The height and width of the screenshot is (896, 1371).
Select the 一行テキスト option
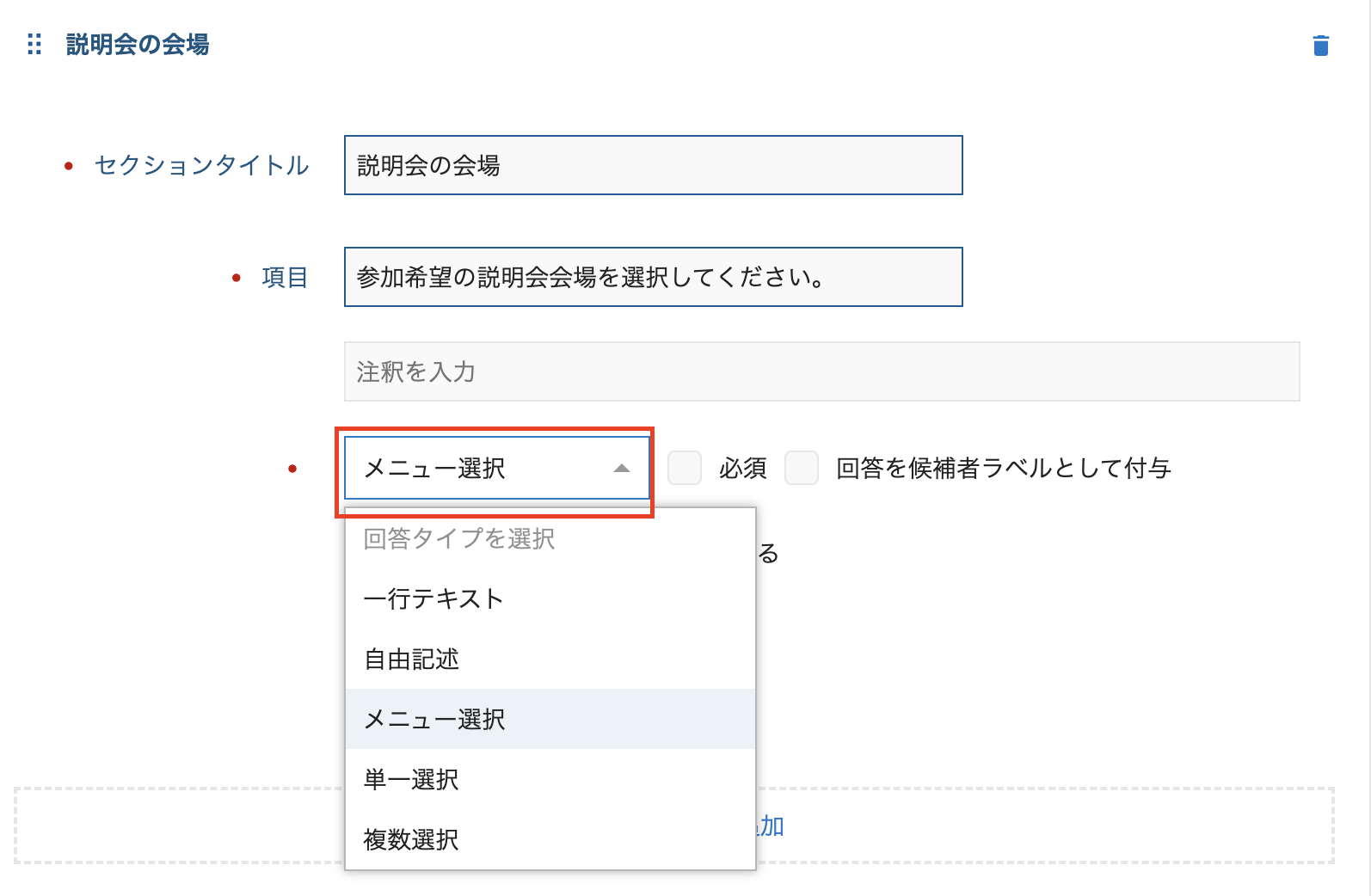click(433, 598)
